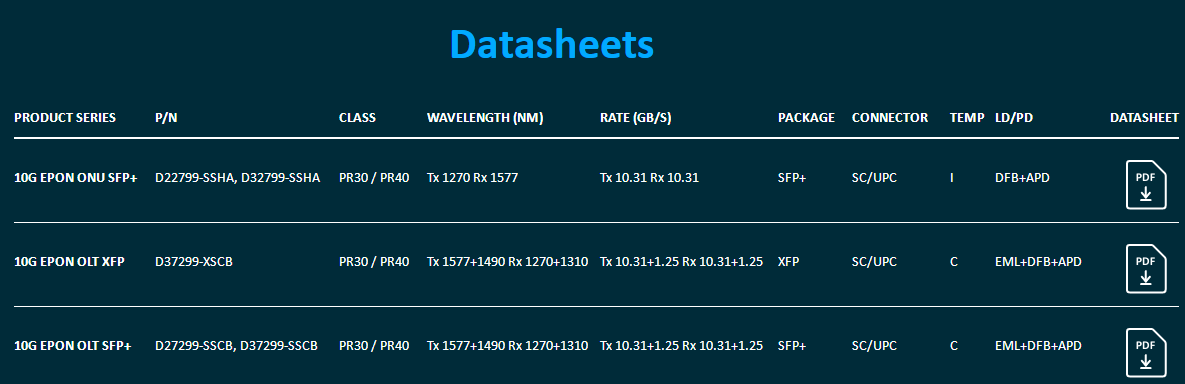The image size is (1185, 384).
Task: Click the LD/PD column header
Action: tap(1014, 118)
